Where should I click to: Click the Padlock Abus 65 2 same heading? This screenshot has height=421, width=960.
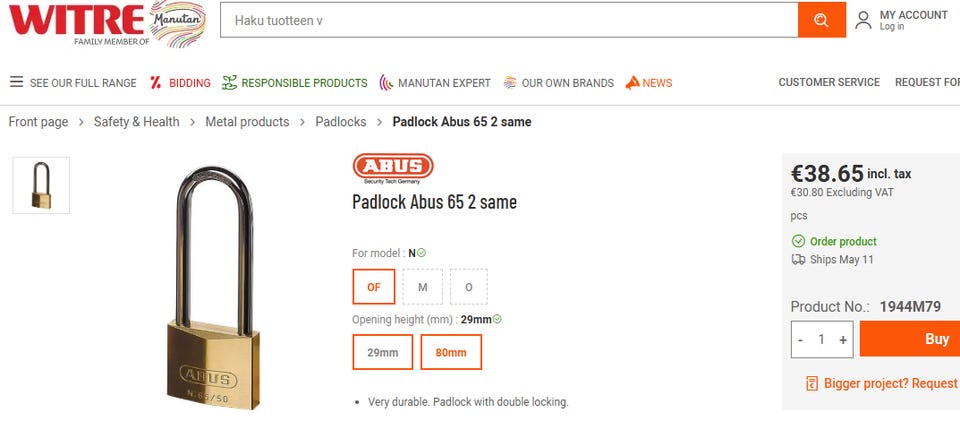434,202
